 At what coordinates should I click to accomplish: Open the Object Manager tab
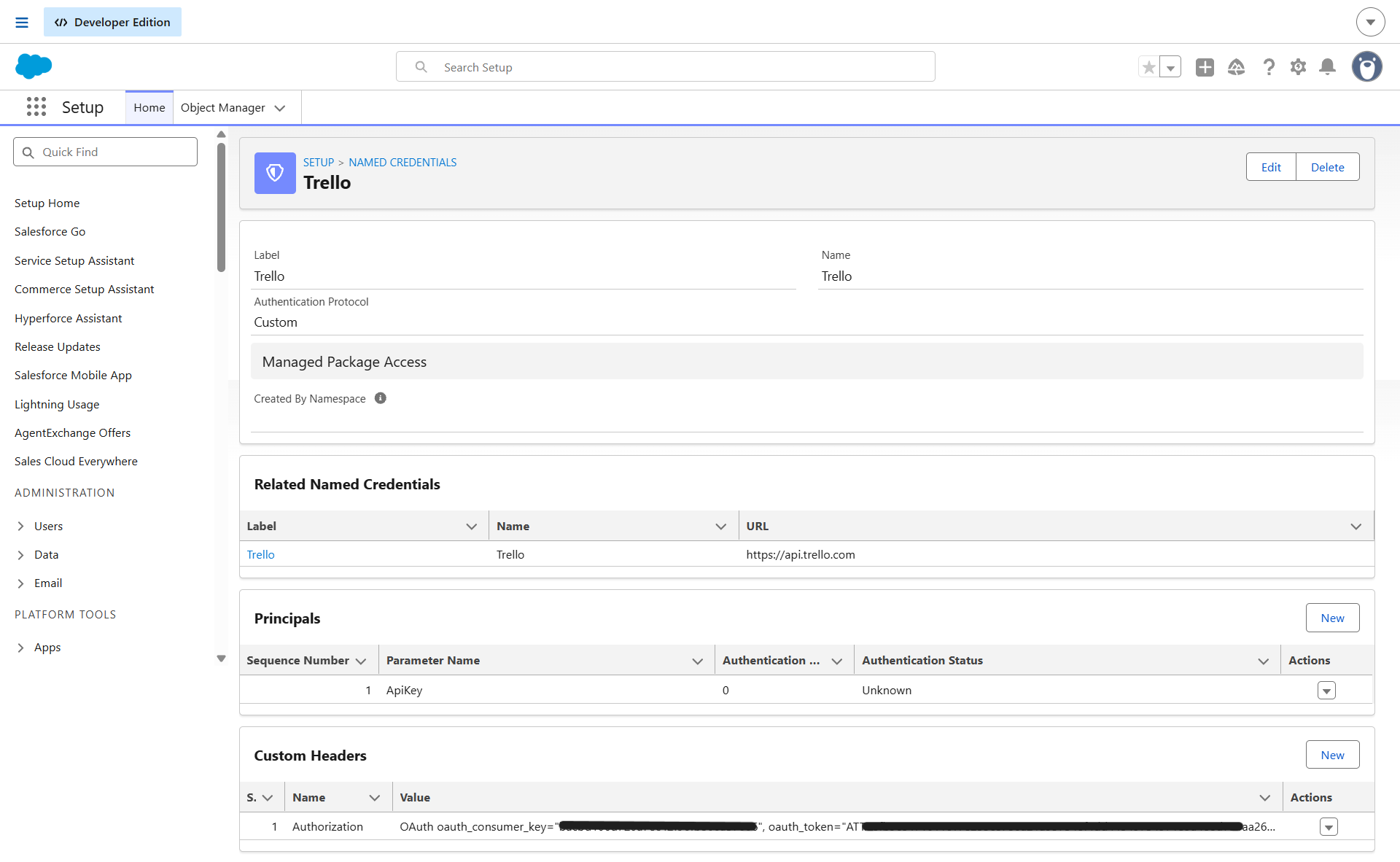pos(223,107)
